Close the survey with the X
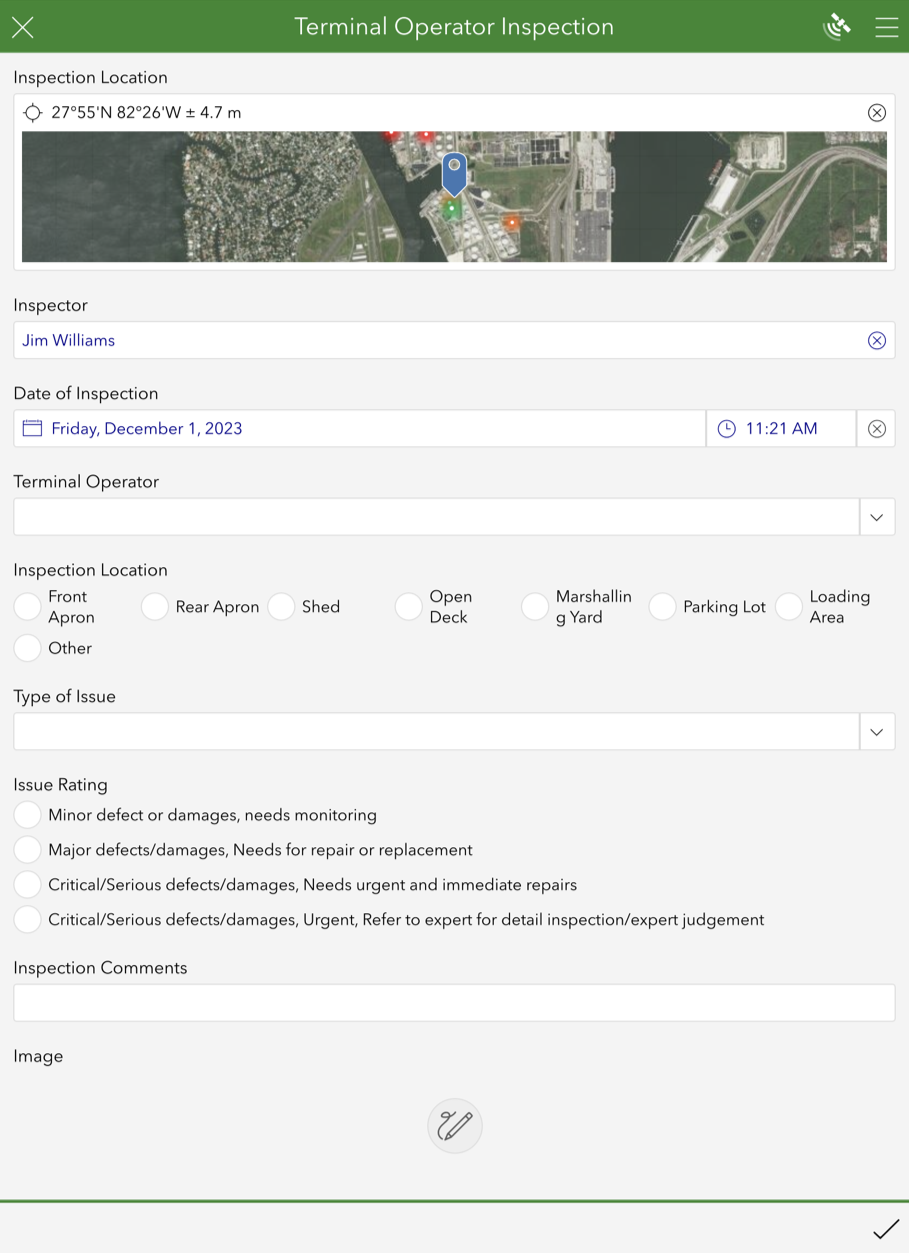 click(22, 27)
